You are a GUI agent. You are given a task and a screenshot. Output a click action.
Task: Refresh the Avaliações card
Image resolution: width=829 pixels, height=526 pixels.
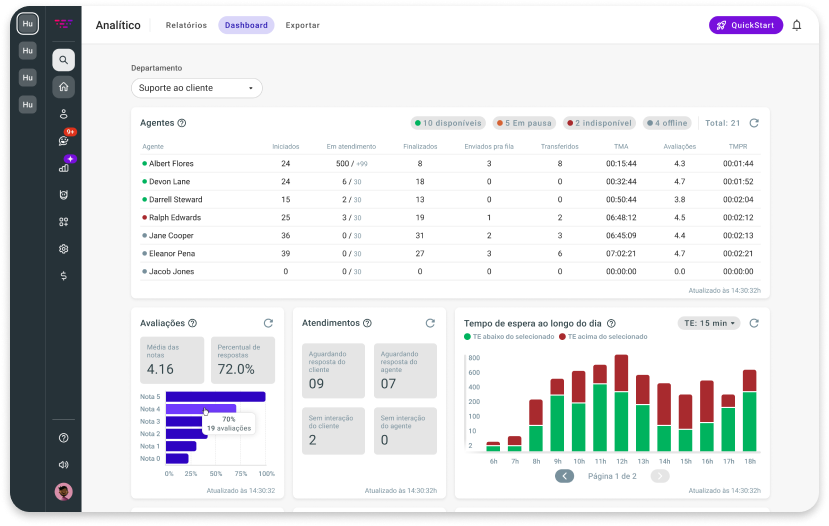pos(269,323)
